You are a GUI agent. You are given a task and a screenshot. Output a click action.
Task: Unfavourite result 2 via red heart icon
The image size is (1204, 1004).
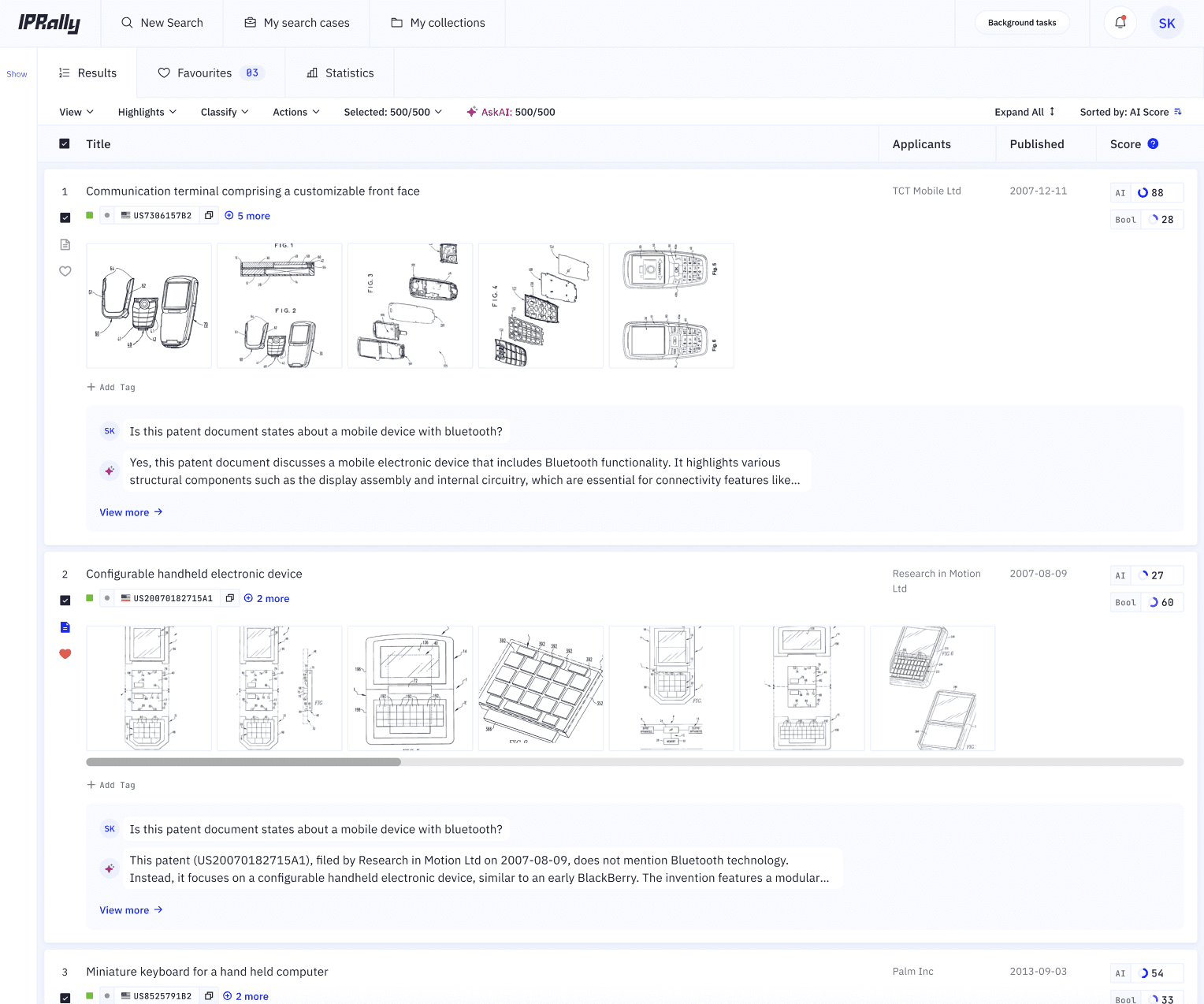coord(65,654)
